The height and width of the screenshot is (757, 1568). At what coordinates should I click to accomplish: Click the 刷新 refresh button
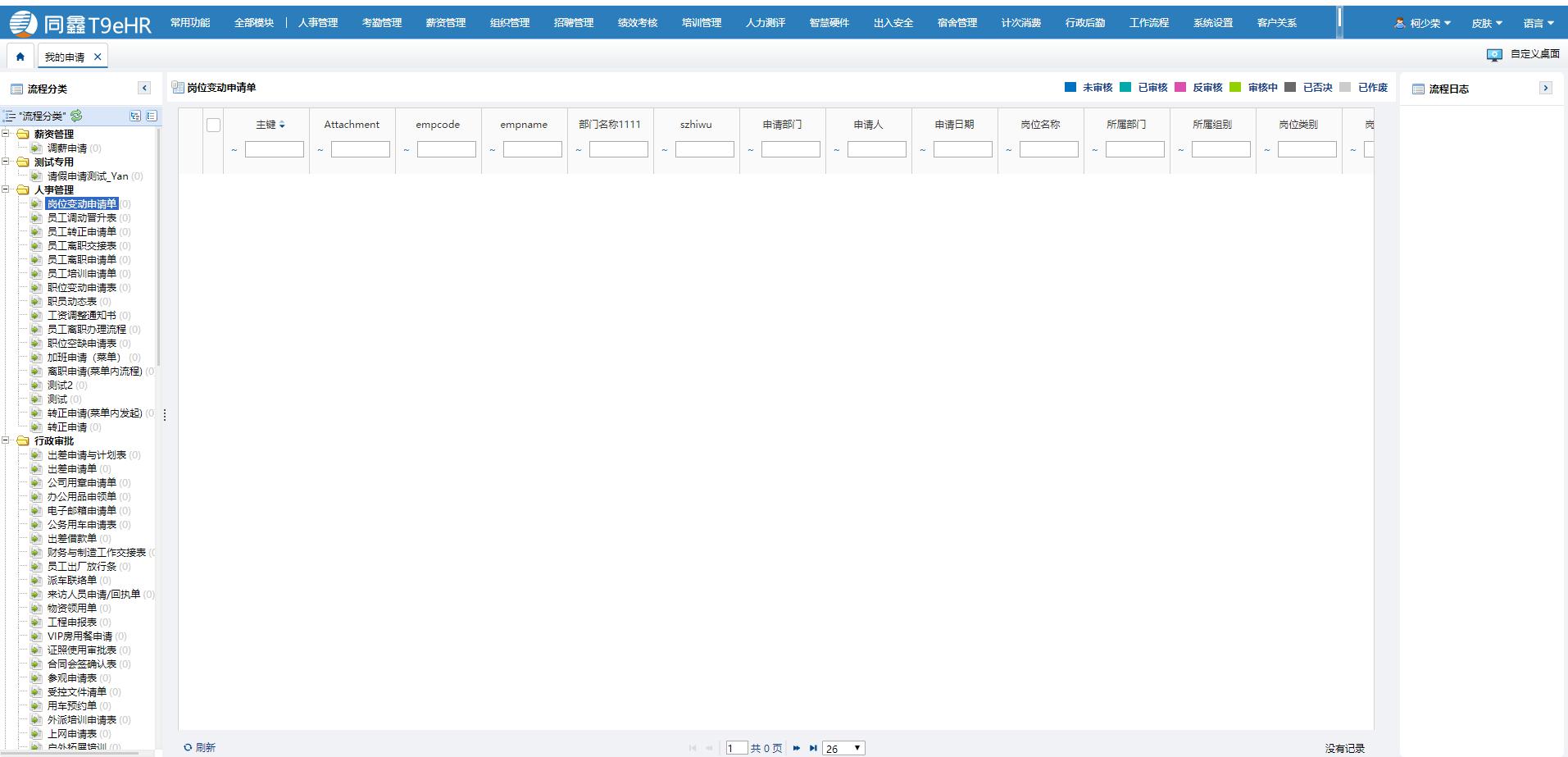199,747
